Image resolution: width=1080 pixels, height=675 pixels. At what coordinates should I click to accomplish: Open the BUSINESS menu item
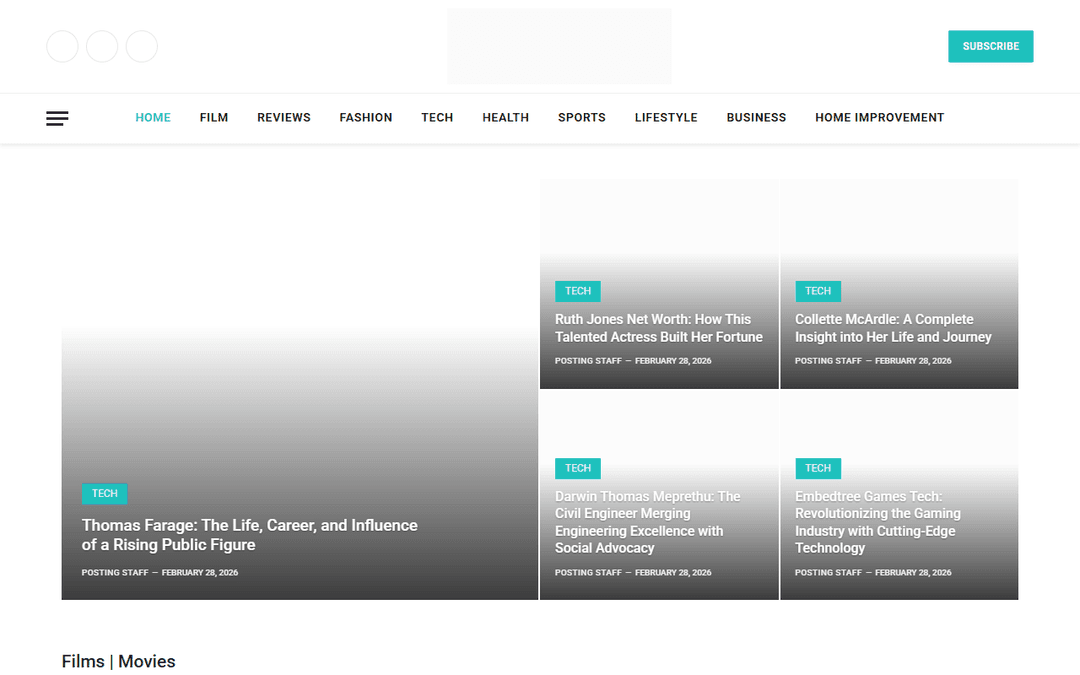pos(756,118)
